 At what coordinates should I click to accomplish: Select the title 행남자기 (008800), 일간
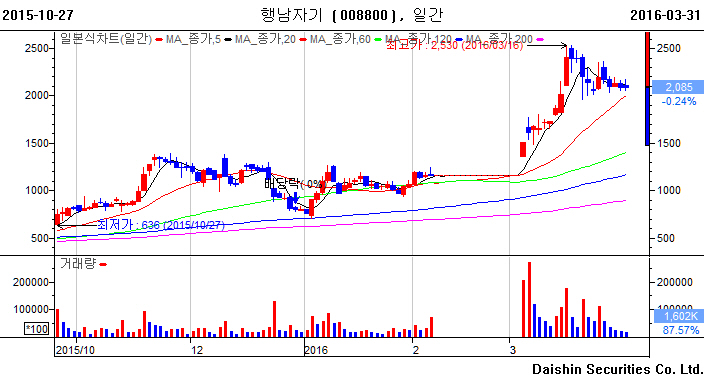pos(352,15)
